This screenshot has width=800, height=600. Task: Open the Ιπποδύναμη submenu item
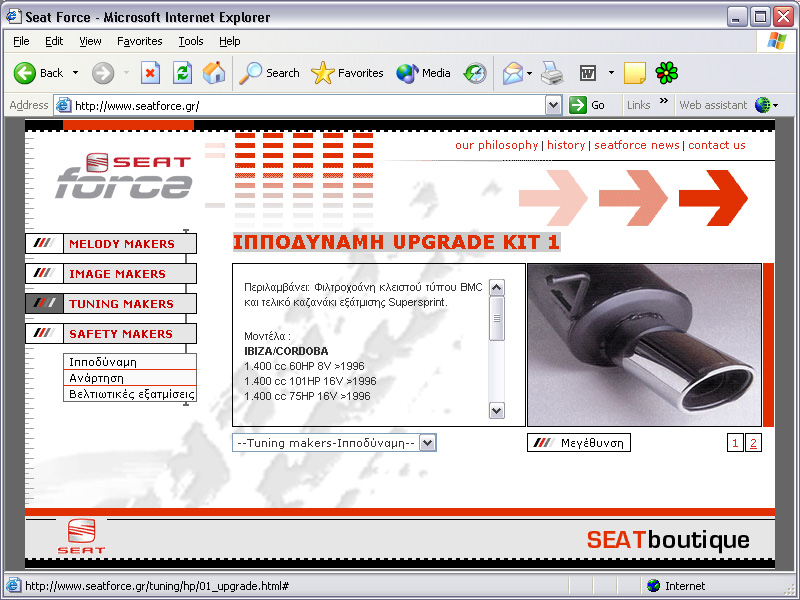(130, 362)
